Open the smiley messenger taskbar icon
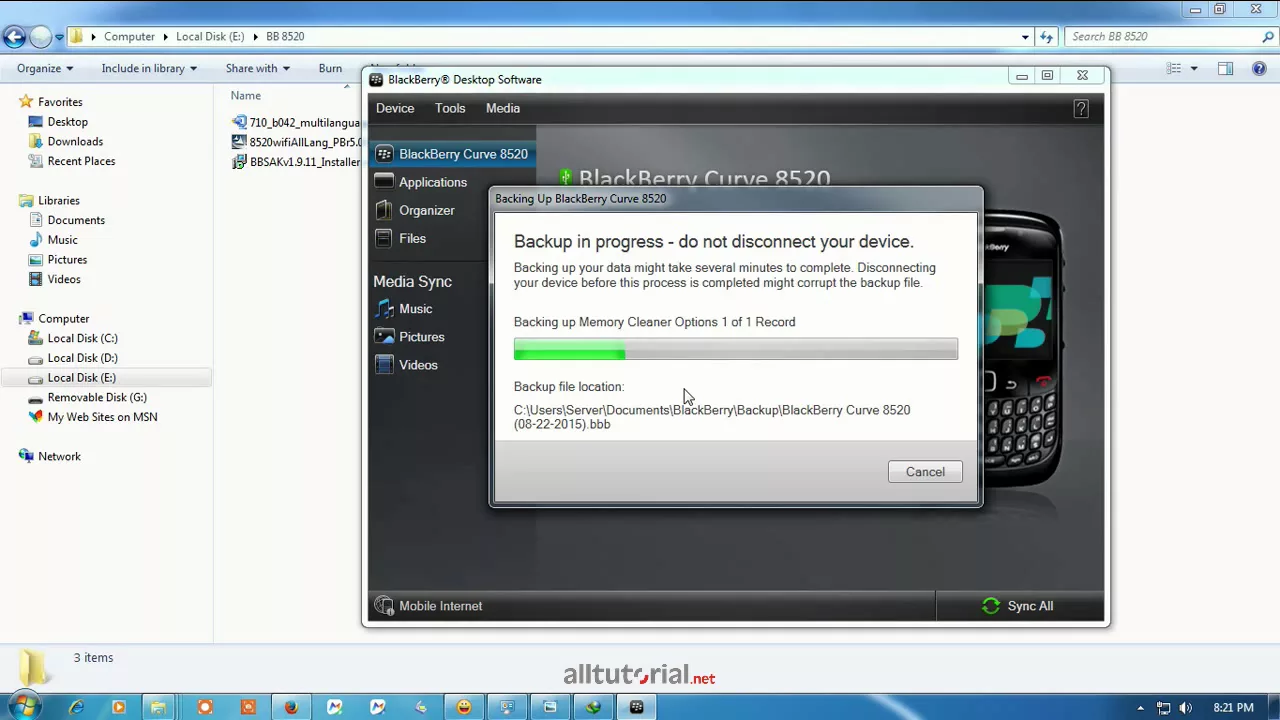 tap(464, 707)
